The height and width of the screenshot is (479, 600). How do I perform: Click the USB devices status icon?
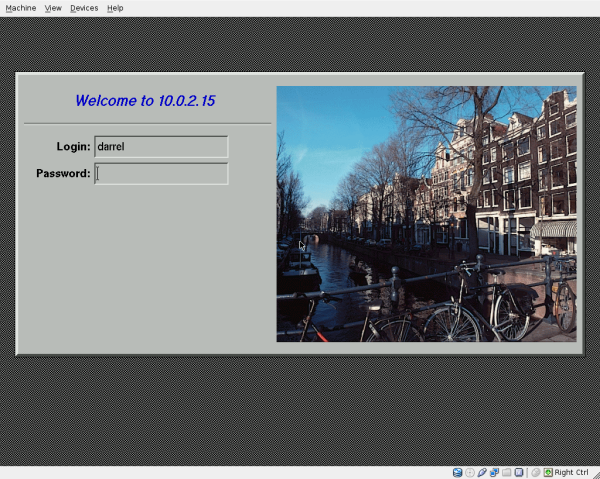tap(482, 472)
